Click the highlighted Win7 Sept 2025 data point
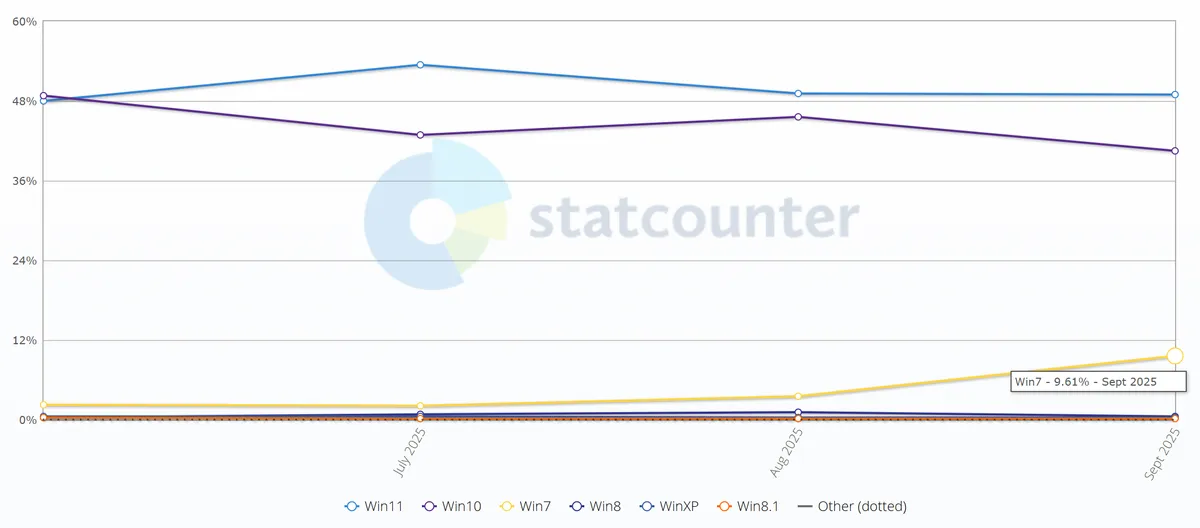The height and width of the screenshot is (528, 1200). click(x=1174, y=356)
